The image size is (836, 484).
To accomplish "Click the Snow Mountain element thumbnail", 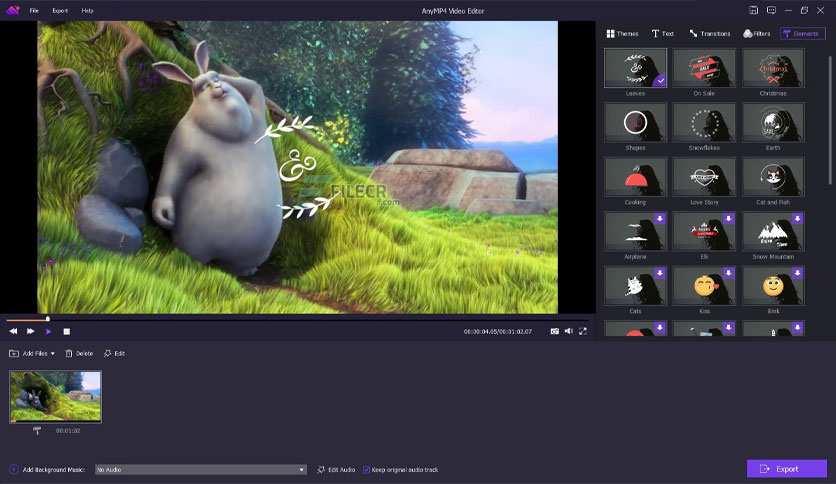I will pyautogui.click(x=773, y=232).
